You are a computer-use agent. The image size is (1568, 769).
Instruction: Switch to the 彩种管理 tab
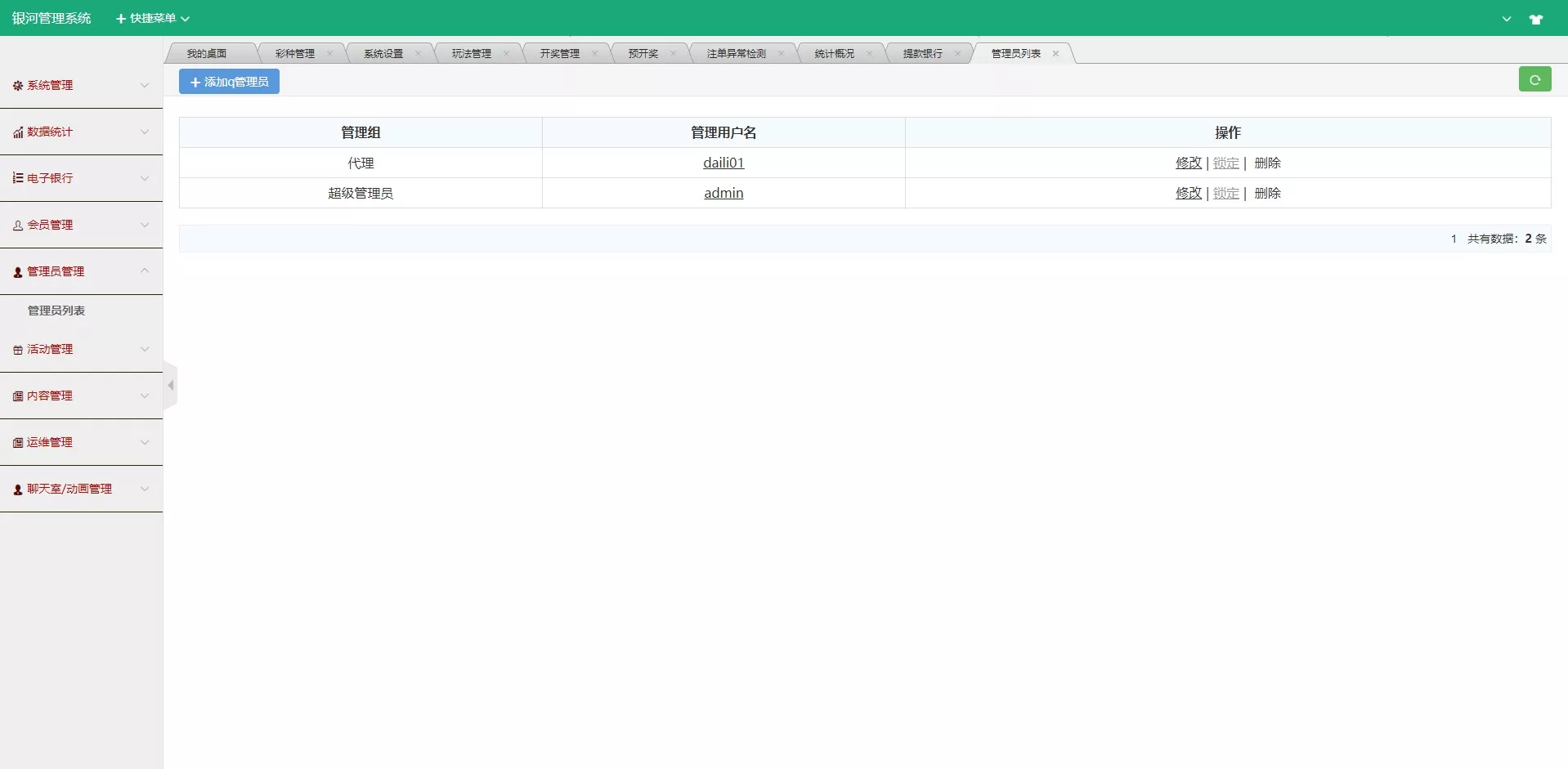coord(295,53)
